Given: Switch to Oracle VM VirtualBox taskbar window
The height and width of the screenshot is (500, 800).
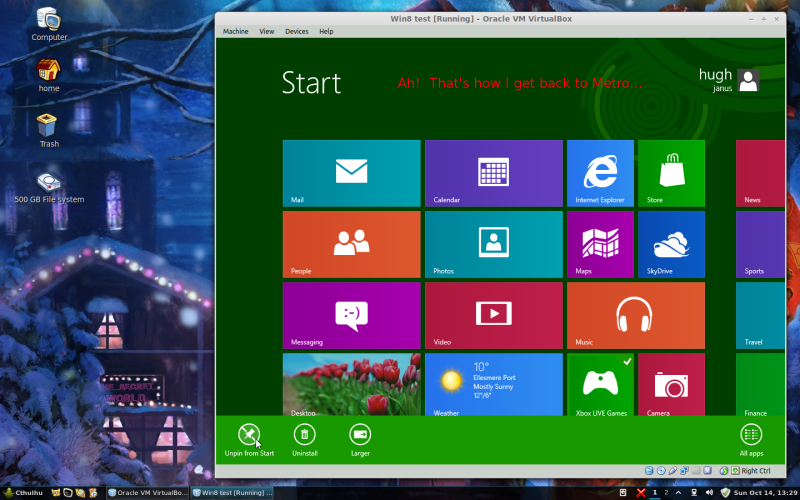Looking at the screenshot, I should (x=147, y=493).
